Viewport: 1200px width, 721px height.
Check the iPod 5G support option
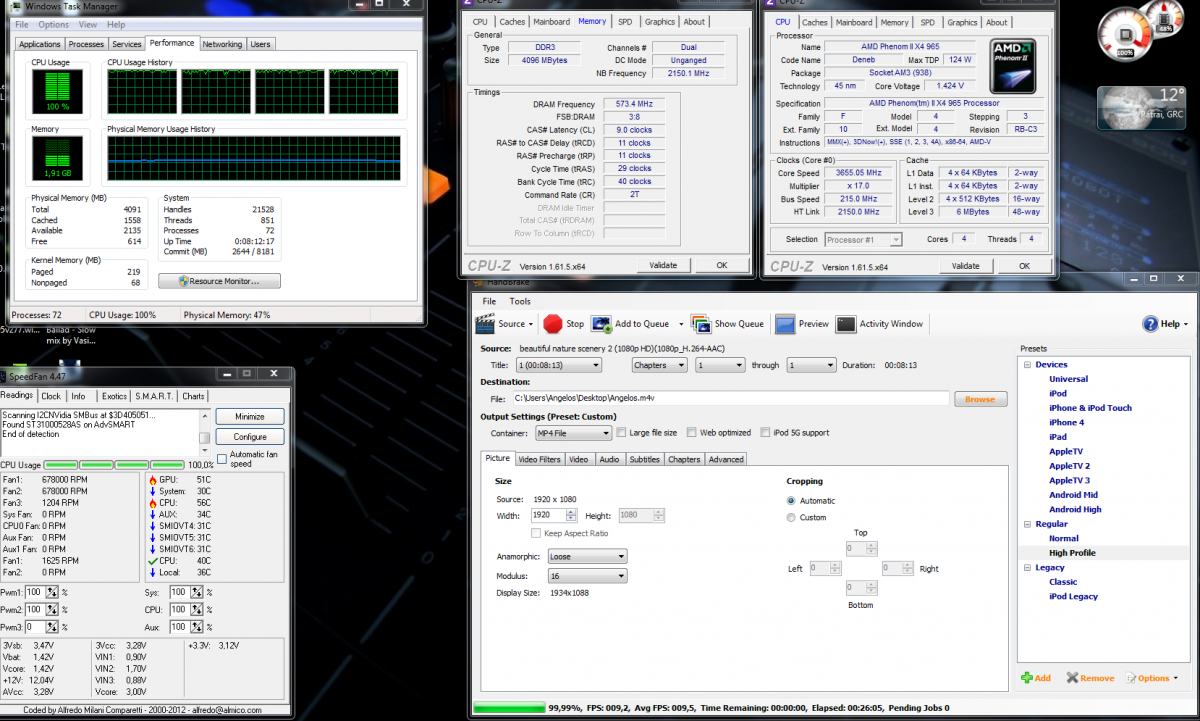tap(765, 433)
